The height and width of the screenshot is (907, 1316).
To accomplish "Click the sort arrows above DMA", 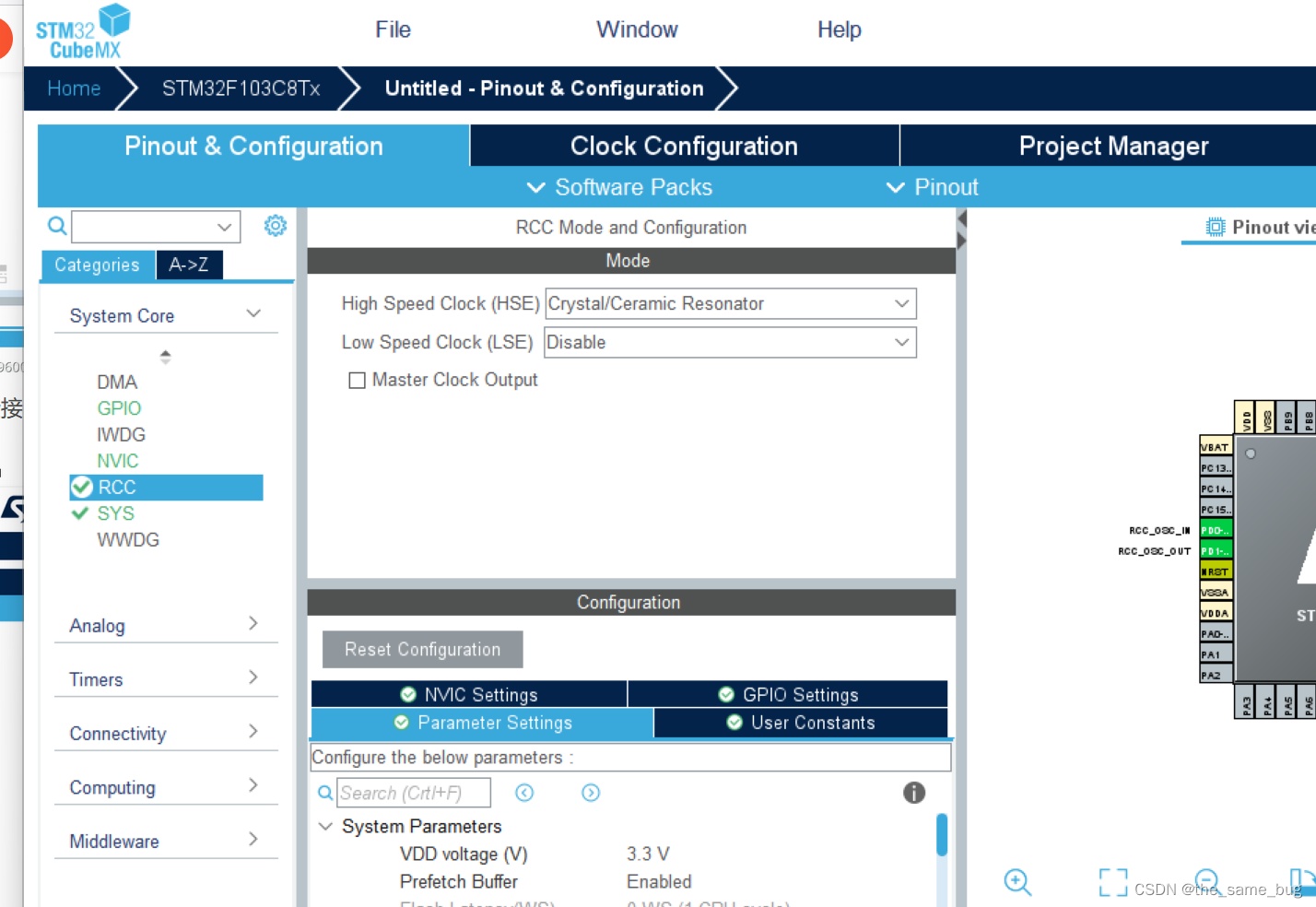I will tap(165, 357).
